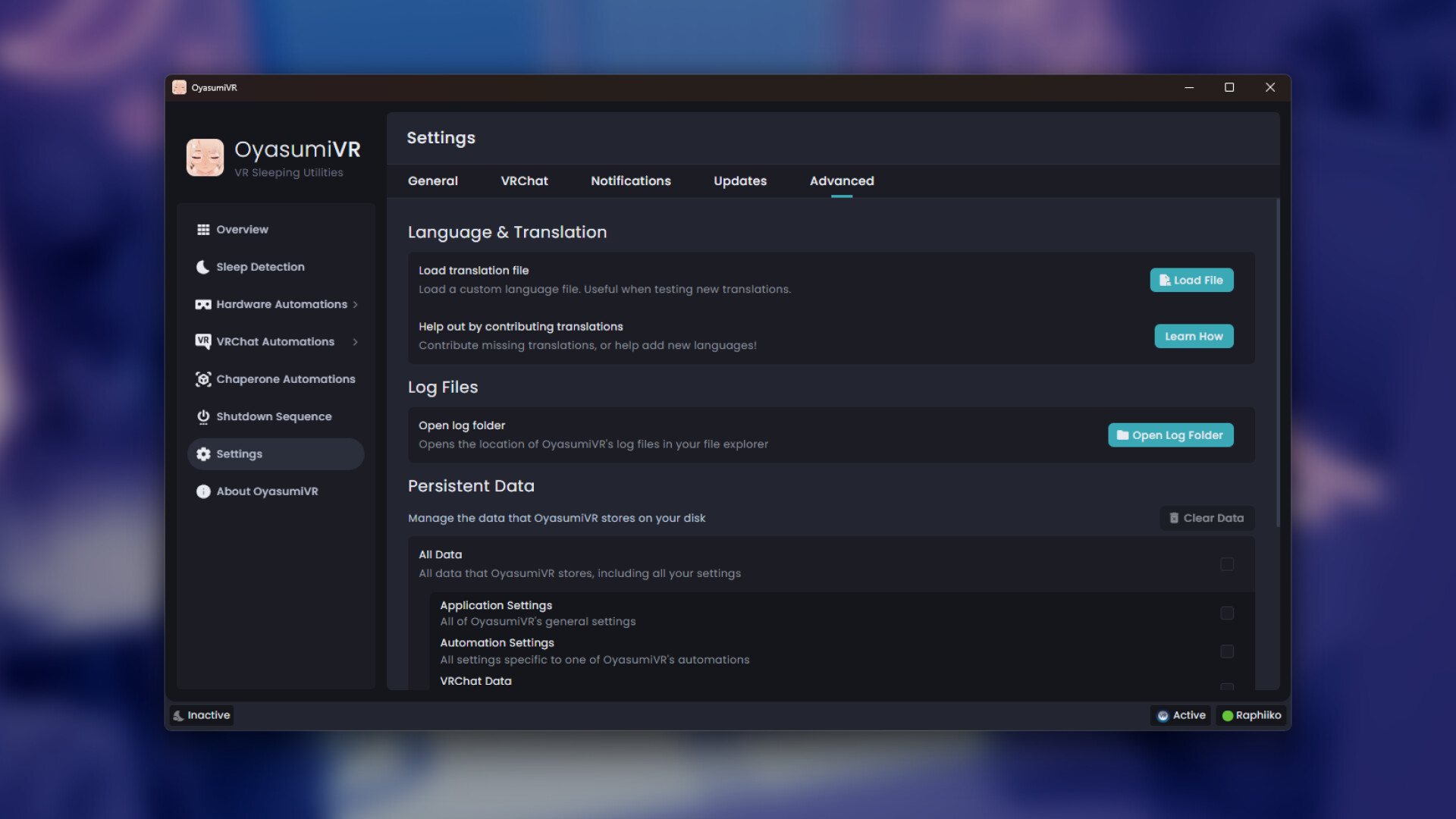Select the Chaperone Automations icon
The width and height of the screenshot is (1456, 819).
coord(202,379)
